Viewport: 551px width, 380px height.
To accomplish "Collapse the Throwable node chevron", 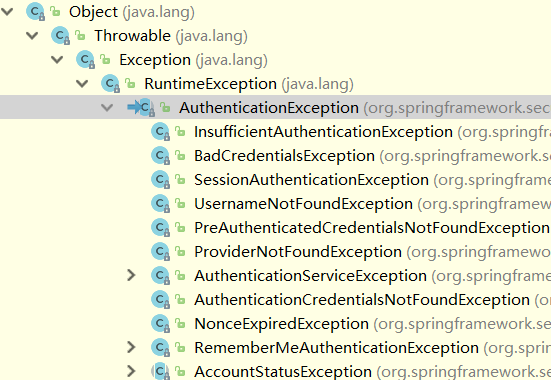I will point(32,36).
